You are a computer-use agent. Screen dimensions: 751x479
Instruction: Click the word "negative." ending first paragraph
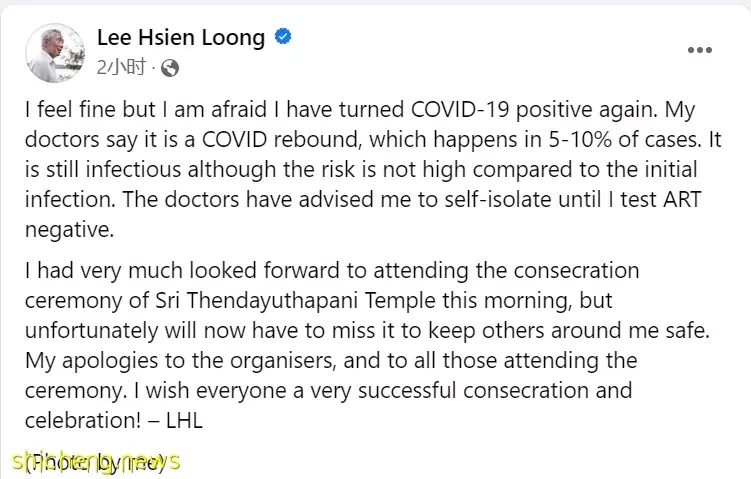[x=69, y=230]
